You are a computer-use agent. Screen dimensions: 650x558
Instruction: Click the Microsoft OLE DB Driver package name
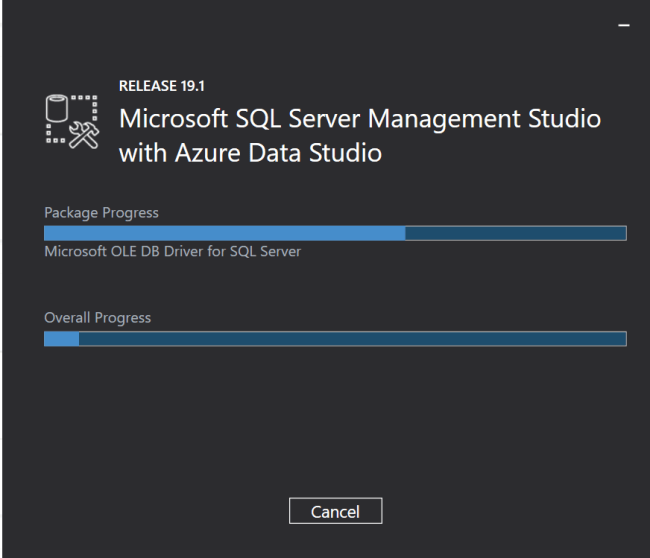173,252
